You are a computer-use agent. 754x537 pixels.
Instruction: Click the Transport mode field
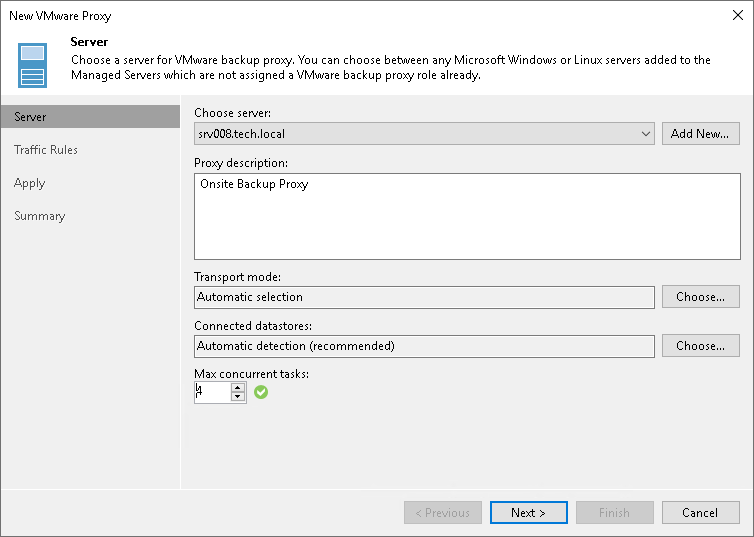(x=425, y=297)
